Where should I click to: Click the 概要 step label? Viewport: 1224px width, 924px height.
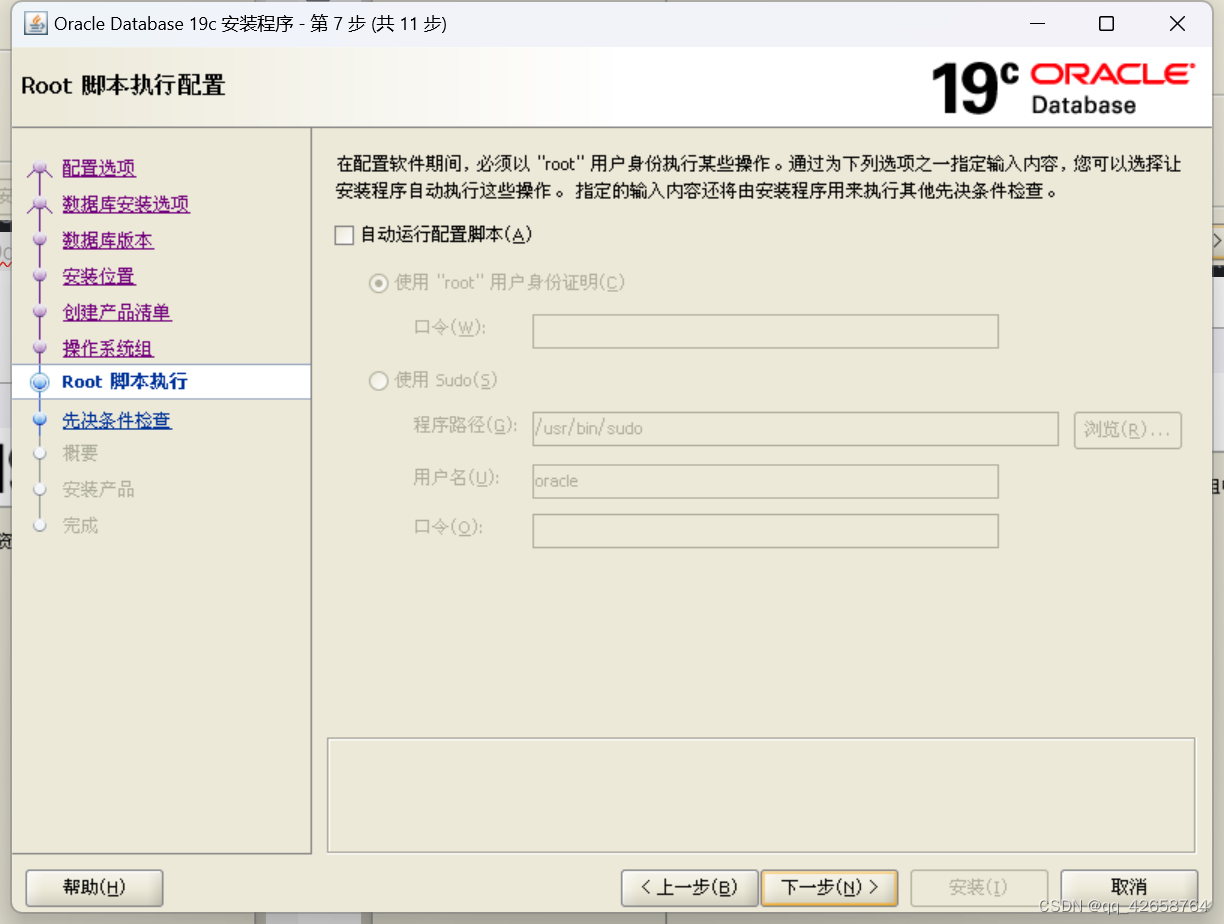(80, 453)
